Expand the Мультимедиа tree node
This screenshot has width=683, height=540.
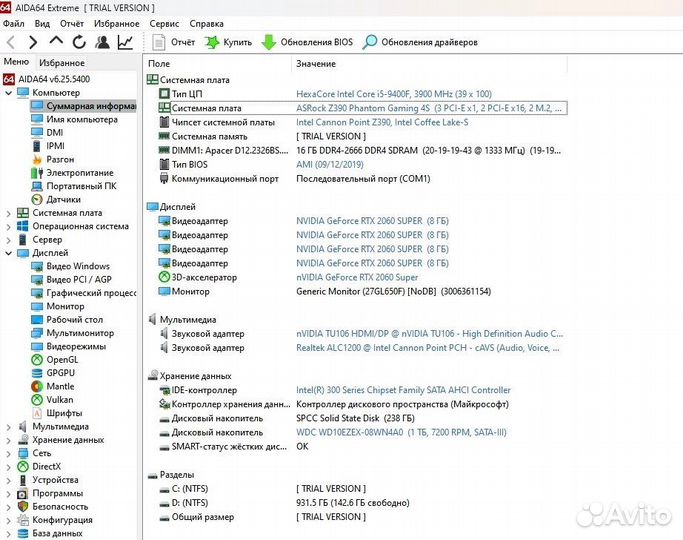point(8,427)
